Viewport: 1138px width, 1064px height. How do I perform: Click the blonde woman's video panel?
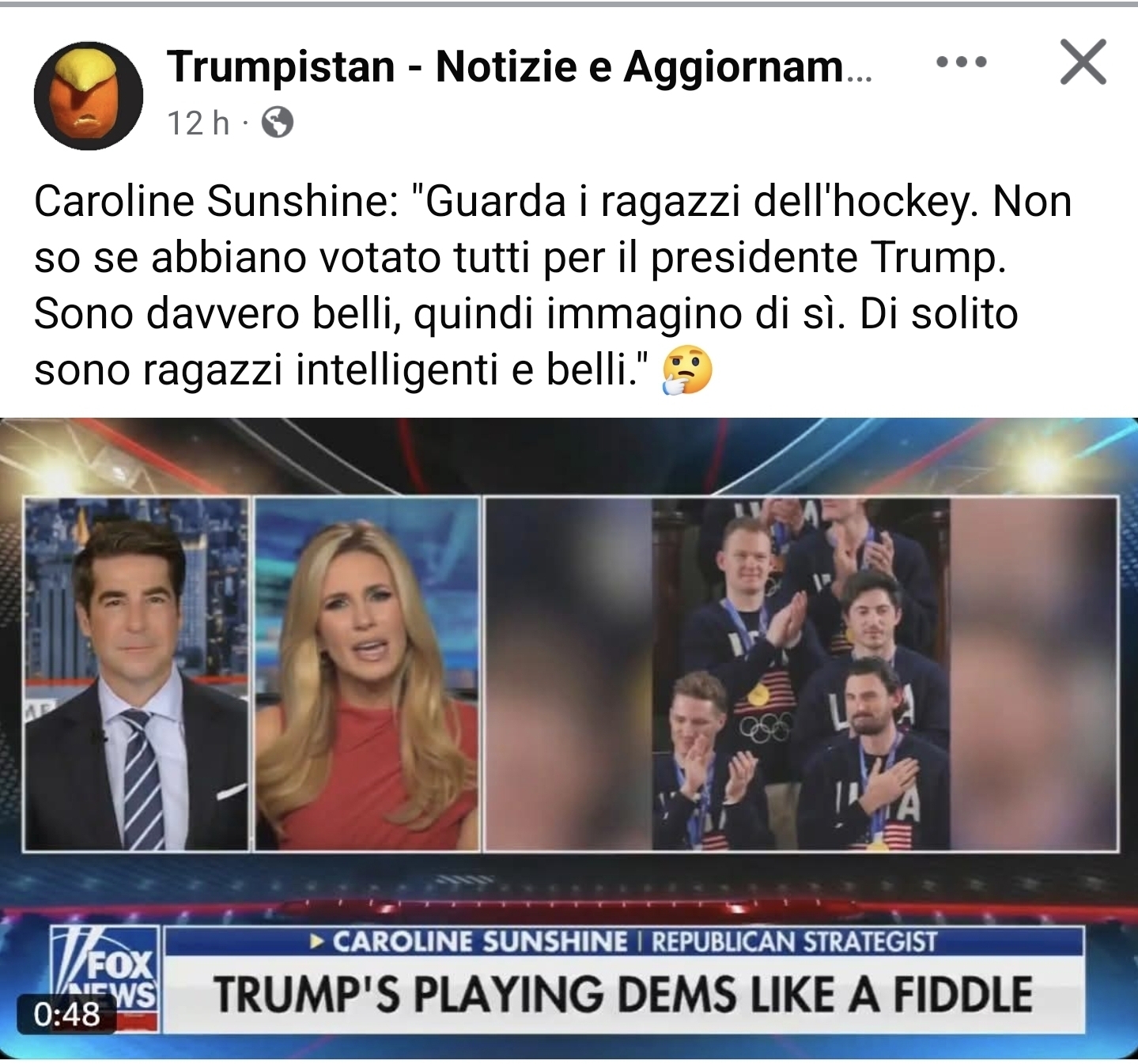(367, 674)
